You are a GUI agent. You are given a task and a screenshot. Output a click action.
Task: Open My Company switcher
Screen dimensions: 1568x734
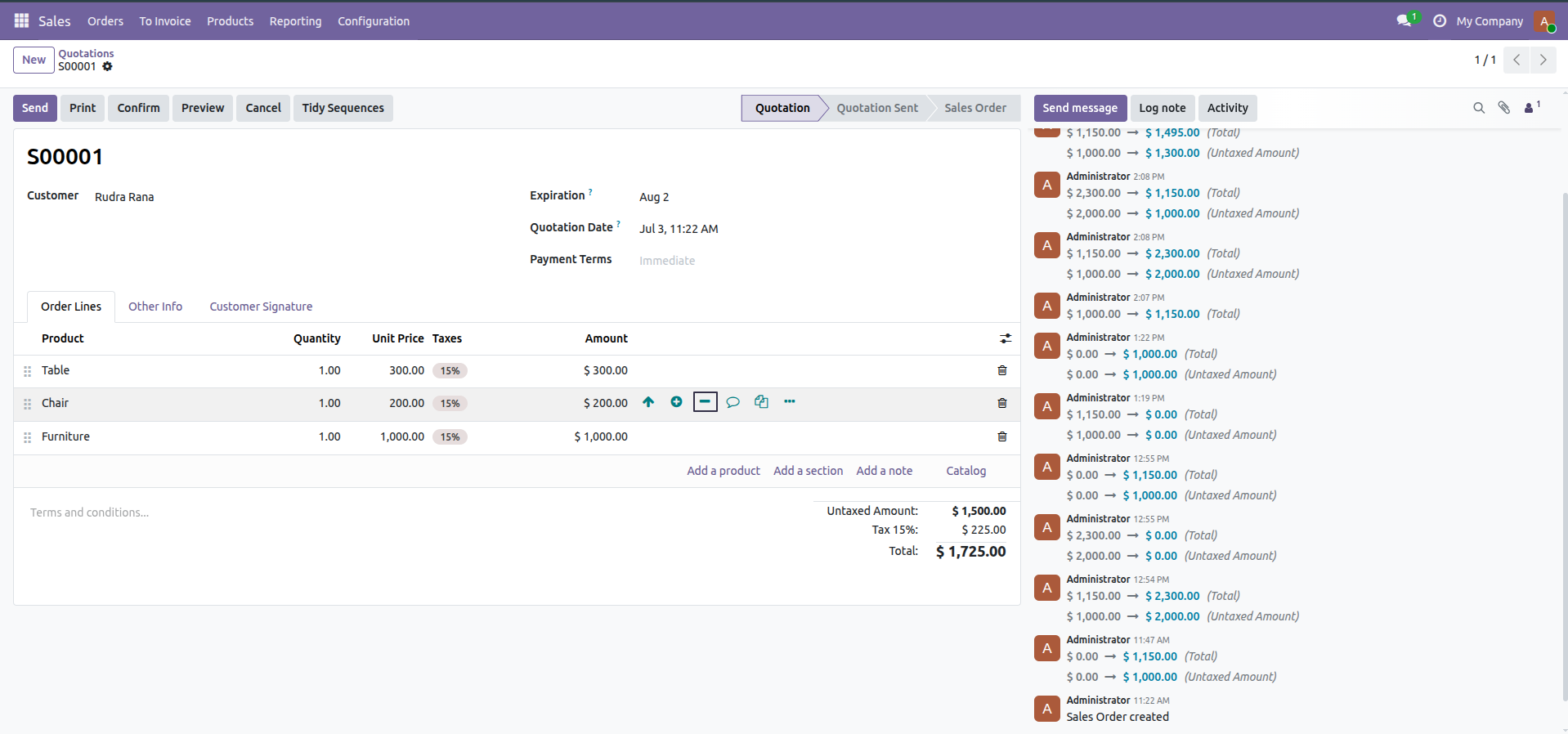point(1490,21)
